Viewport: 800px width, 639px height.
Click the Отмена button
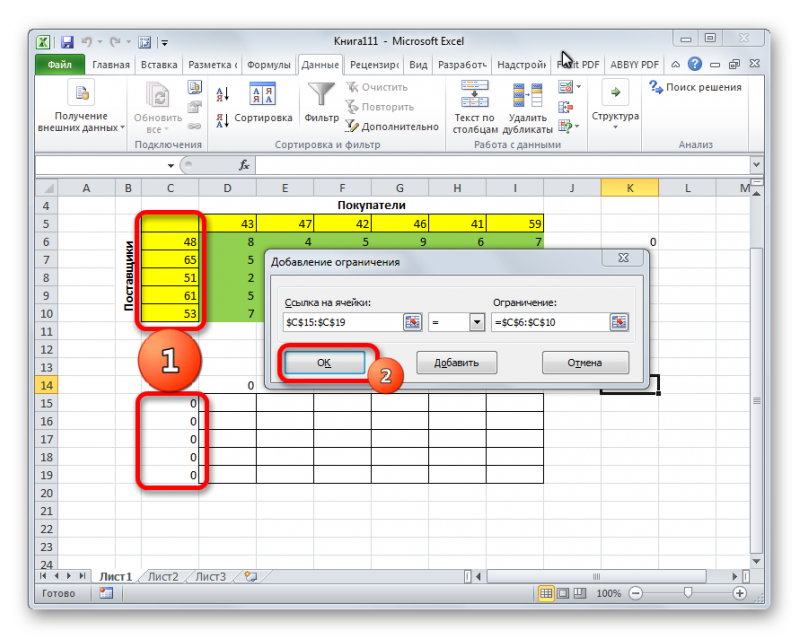(x=585, y=363)
